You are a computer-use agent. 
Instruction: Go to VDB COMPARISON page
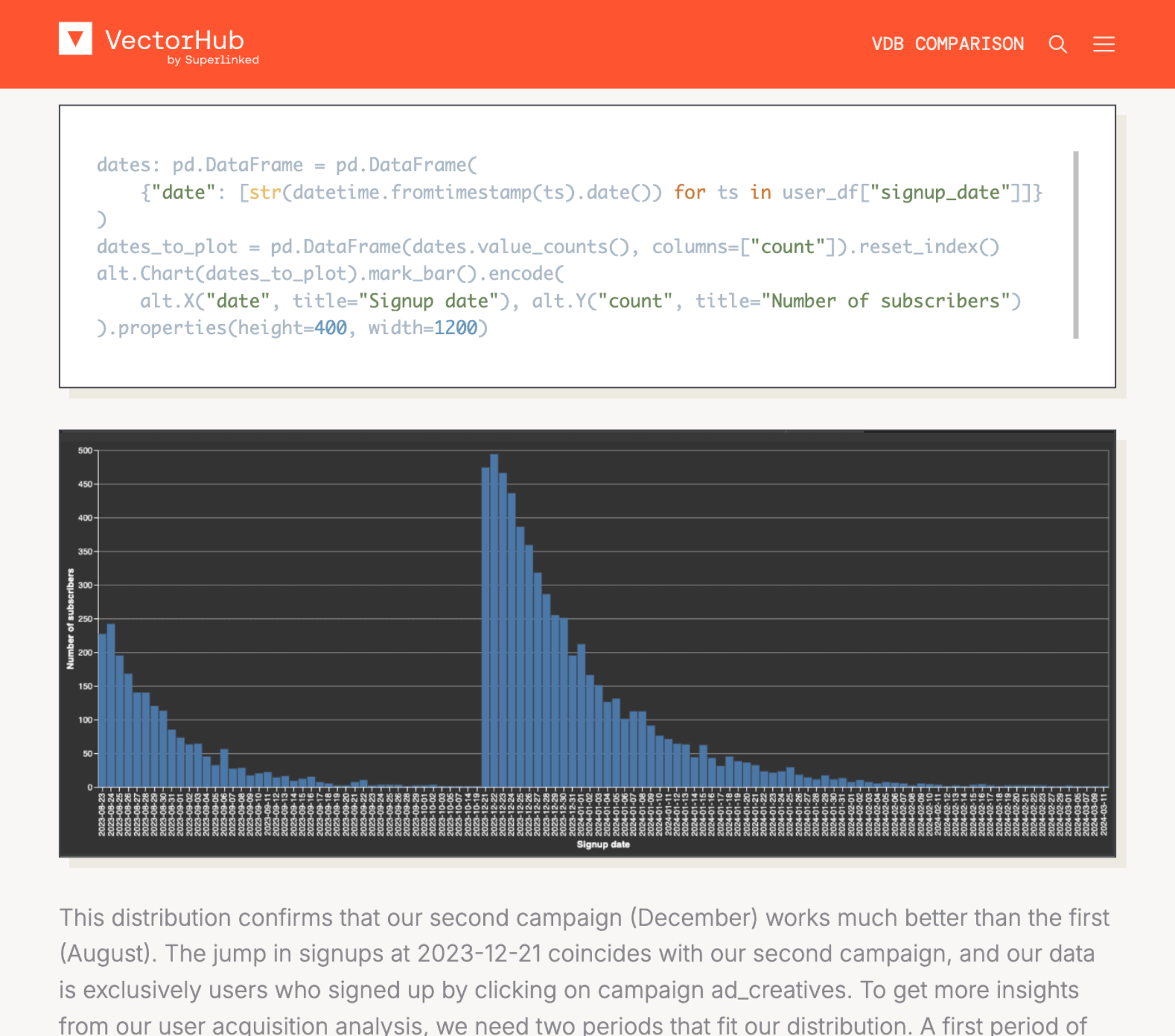[947, 44]
